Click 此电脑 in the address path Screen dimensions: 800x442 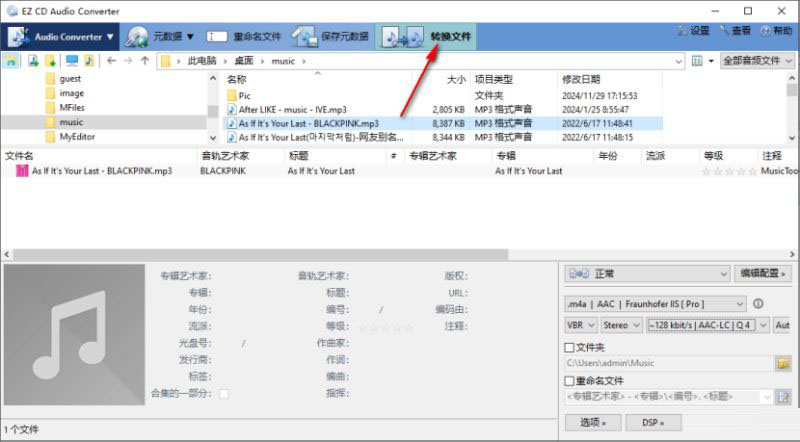tap(202, 61)
